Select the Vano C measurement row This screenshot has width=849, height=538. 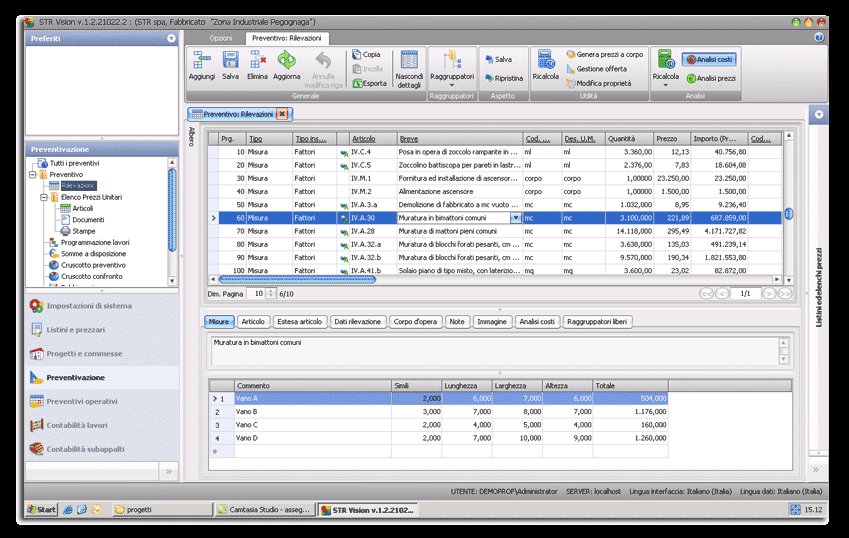250,424
